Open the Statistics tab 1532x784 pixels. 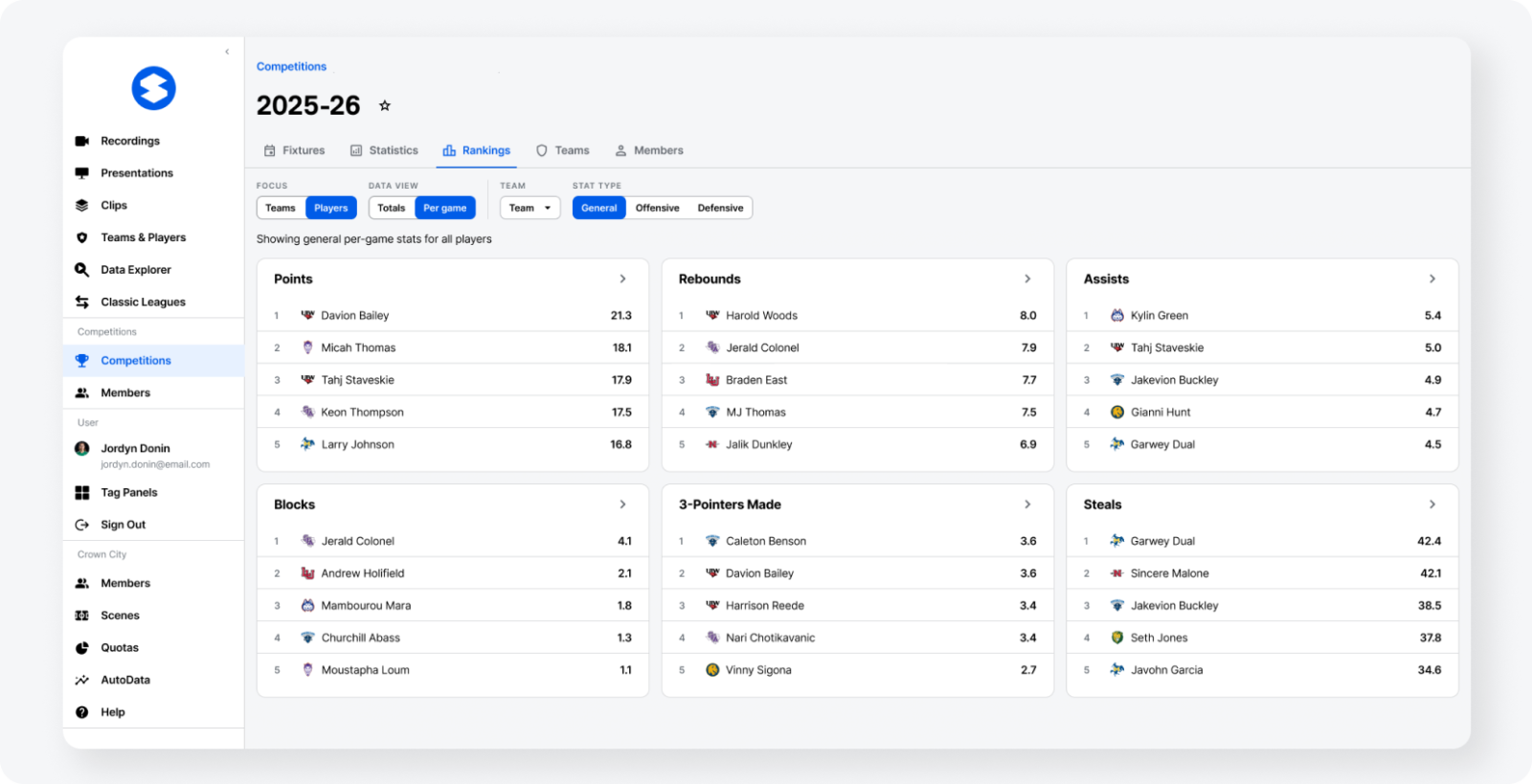click(384, 150)
